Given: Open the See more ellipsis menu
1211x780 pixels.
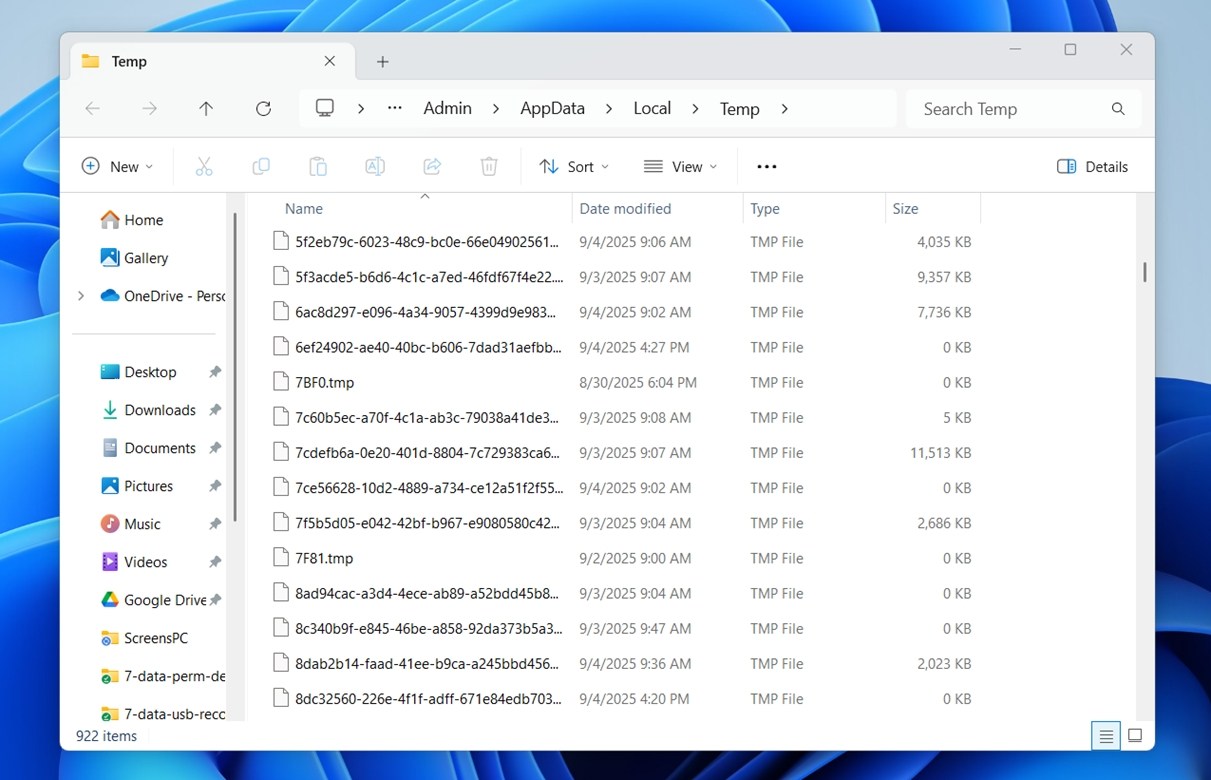Looking at the screenshot, I should [x=766, y=166].
